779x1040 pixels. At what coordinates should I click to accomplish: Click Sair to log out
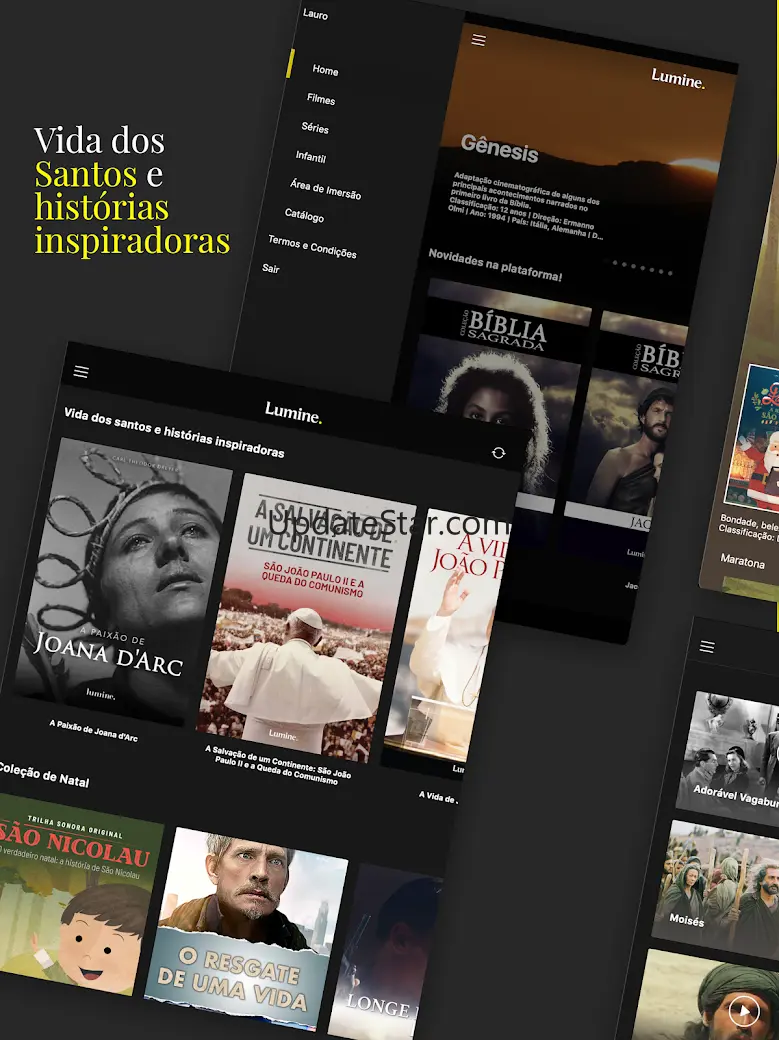click(271, 268)
